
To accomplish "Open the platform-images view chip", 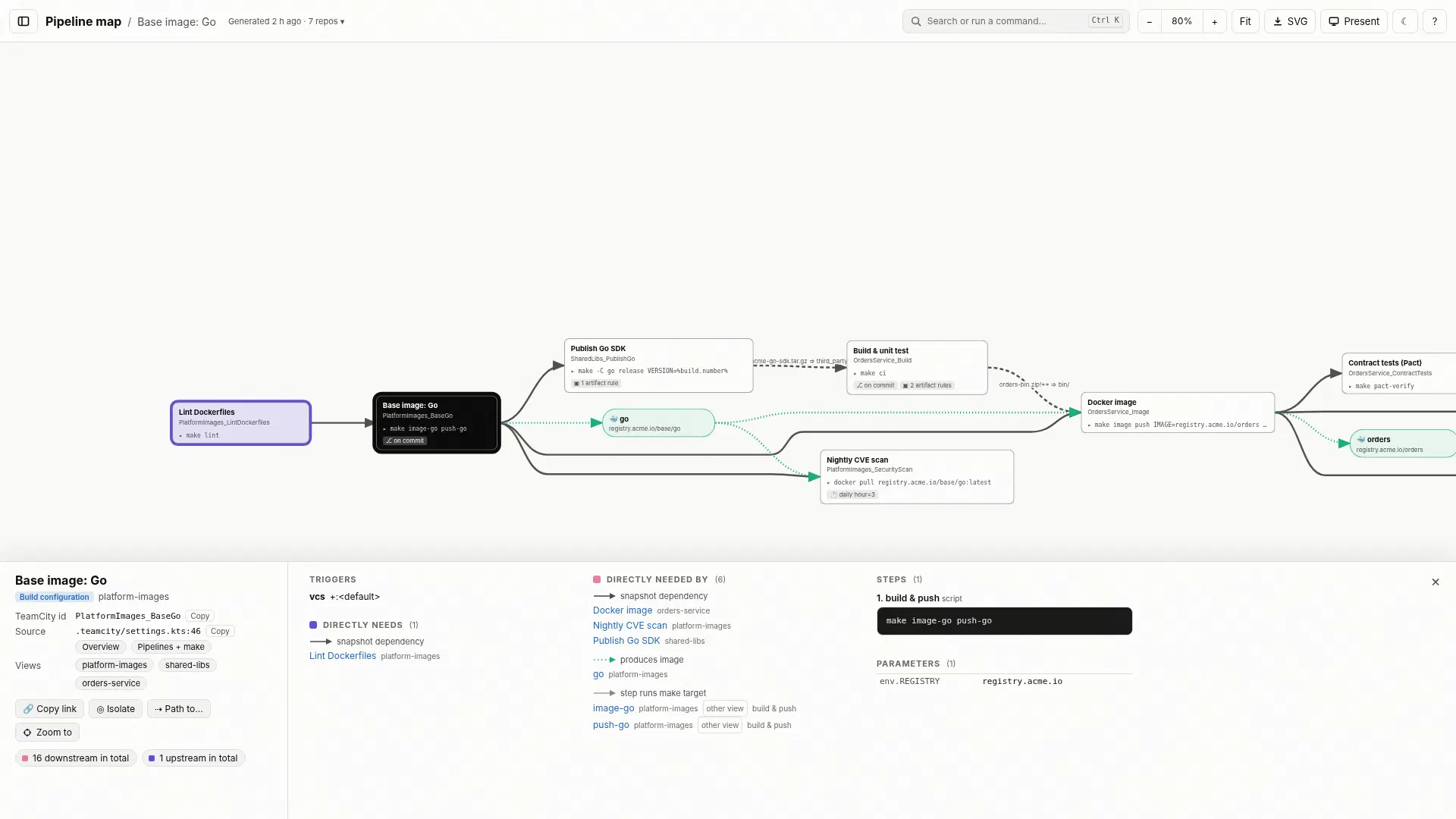I will pos(115,666).
